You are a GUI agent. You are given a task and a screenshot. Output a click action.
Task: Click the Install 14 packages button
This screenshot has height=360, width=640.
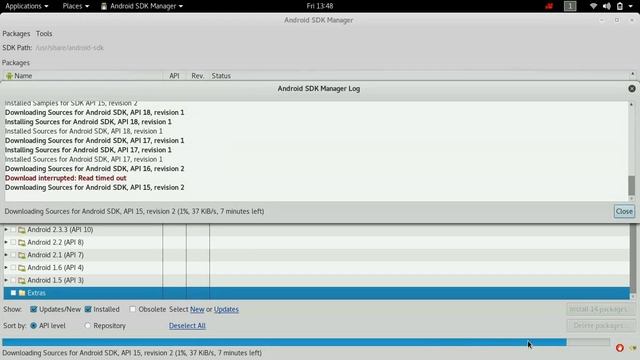click(600, 309)
